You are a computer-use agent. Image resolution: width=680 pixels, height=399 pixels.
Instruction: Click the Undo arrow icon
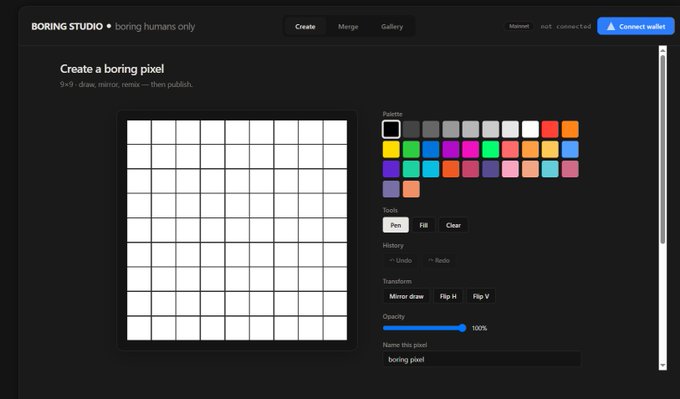click(392, 260)
